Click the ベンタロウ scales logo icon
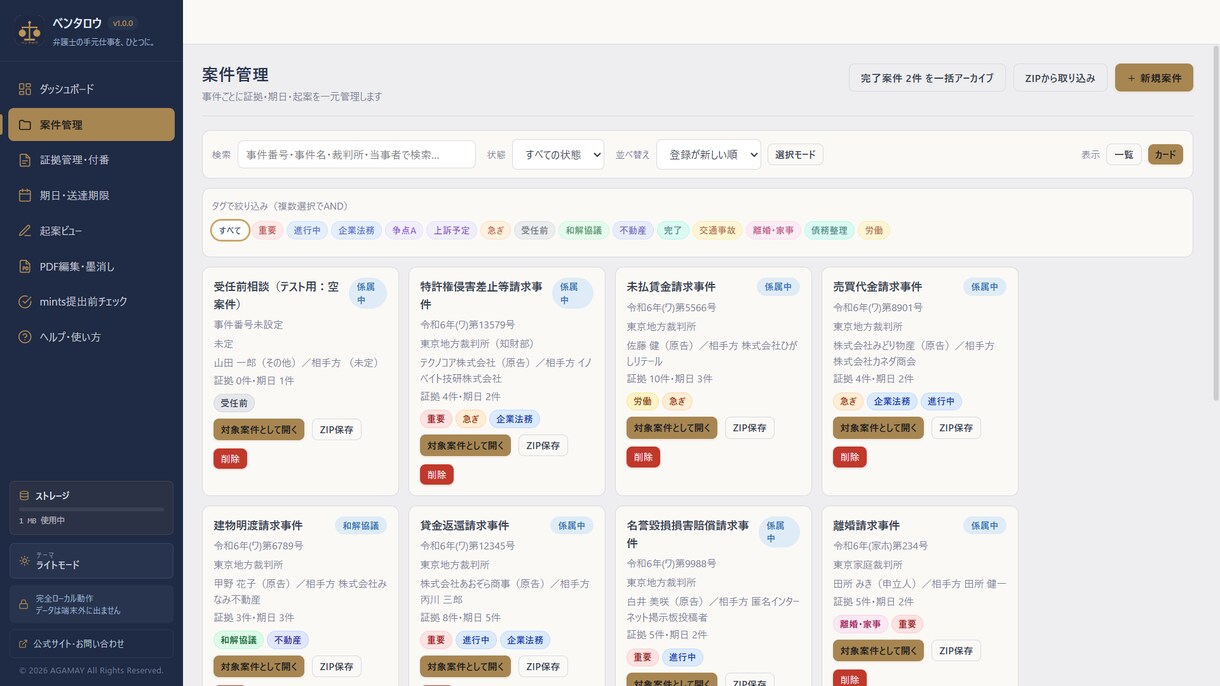 coord(29,32)
